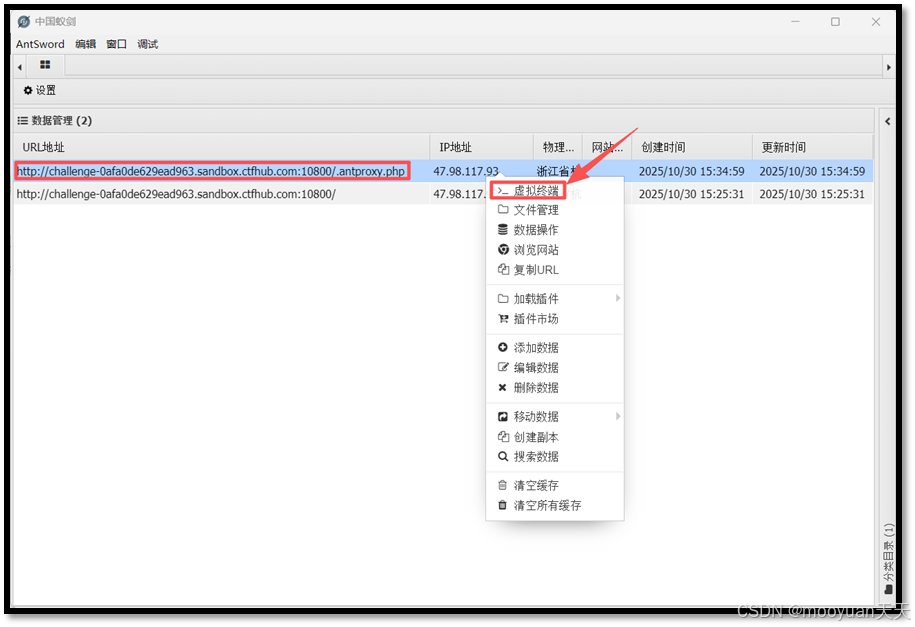Click the gear icon next to 设置
The height and width of the screenshot is (627, 915).
27,90
